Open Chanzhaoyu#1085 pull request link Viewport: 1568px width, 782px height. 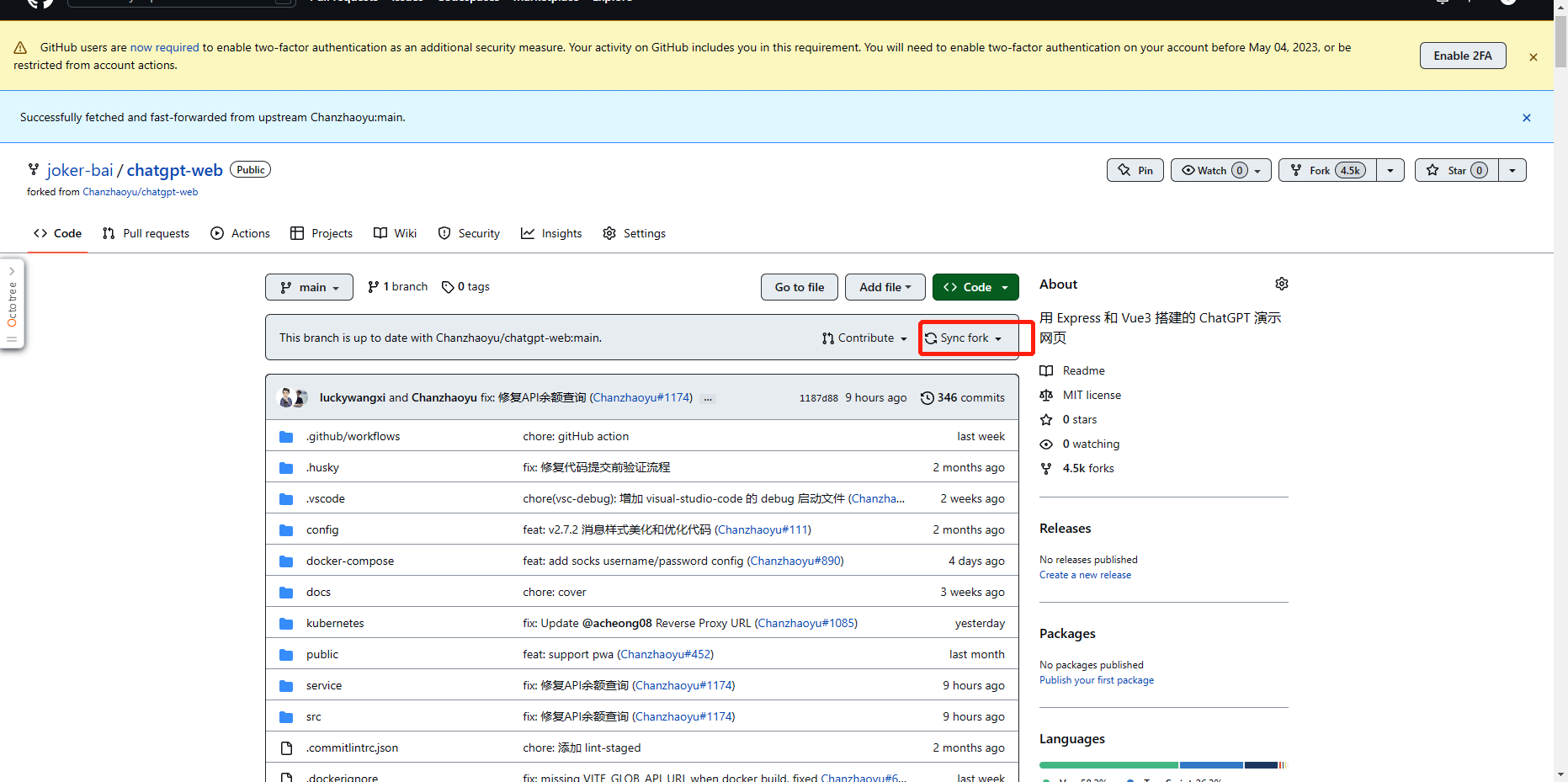[806, 623]
